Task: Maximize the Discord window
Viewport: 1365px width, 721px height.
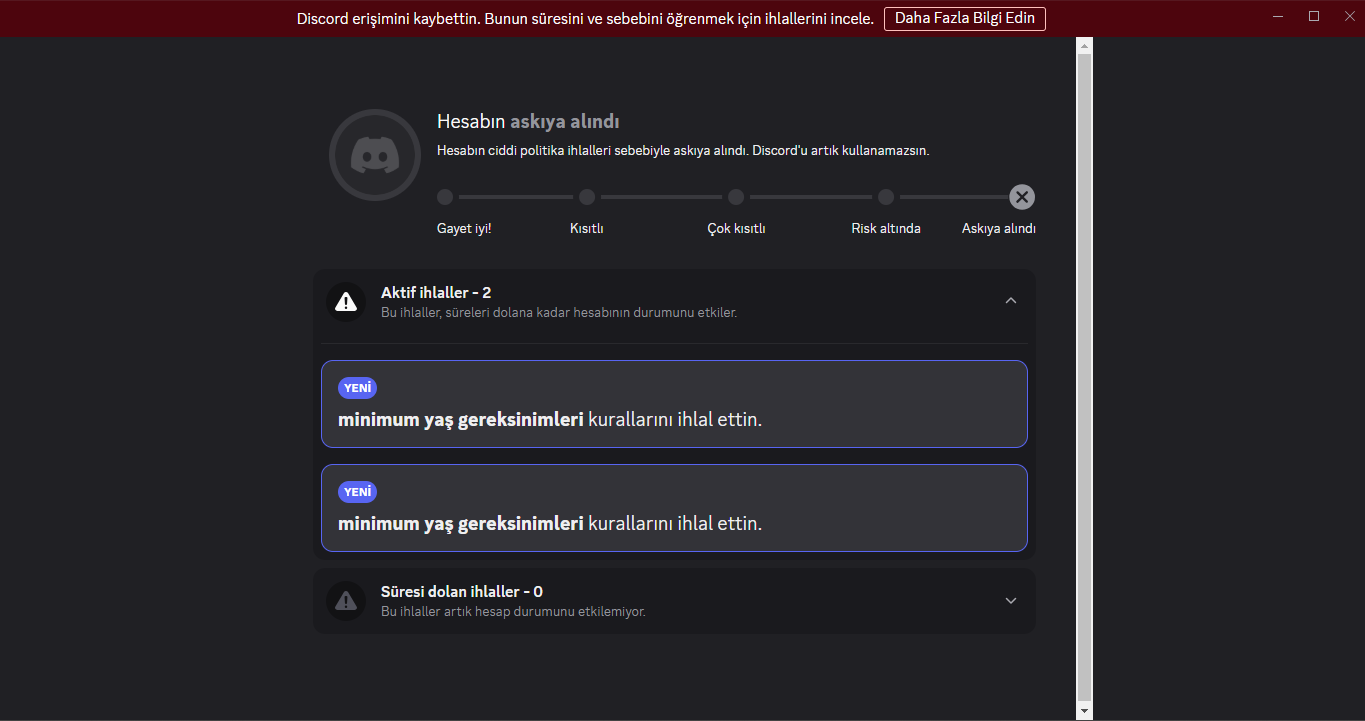Action: click(1314, 16)
